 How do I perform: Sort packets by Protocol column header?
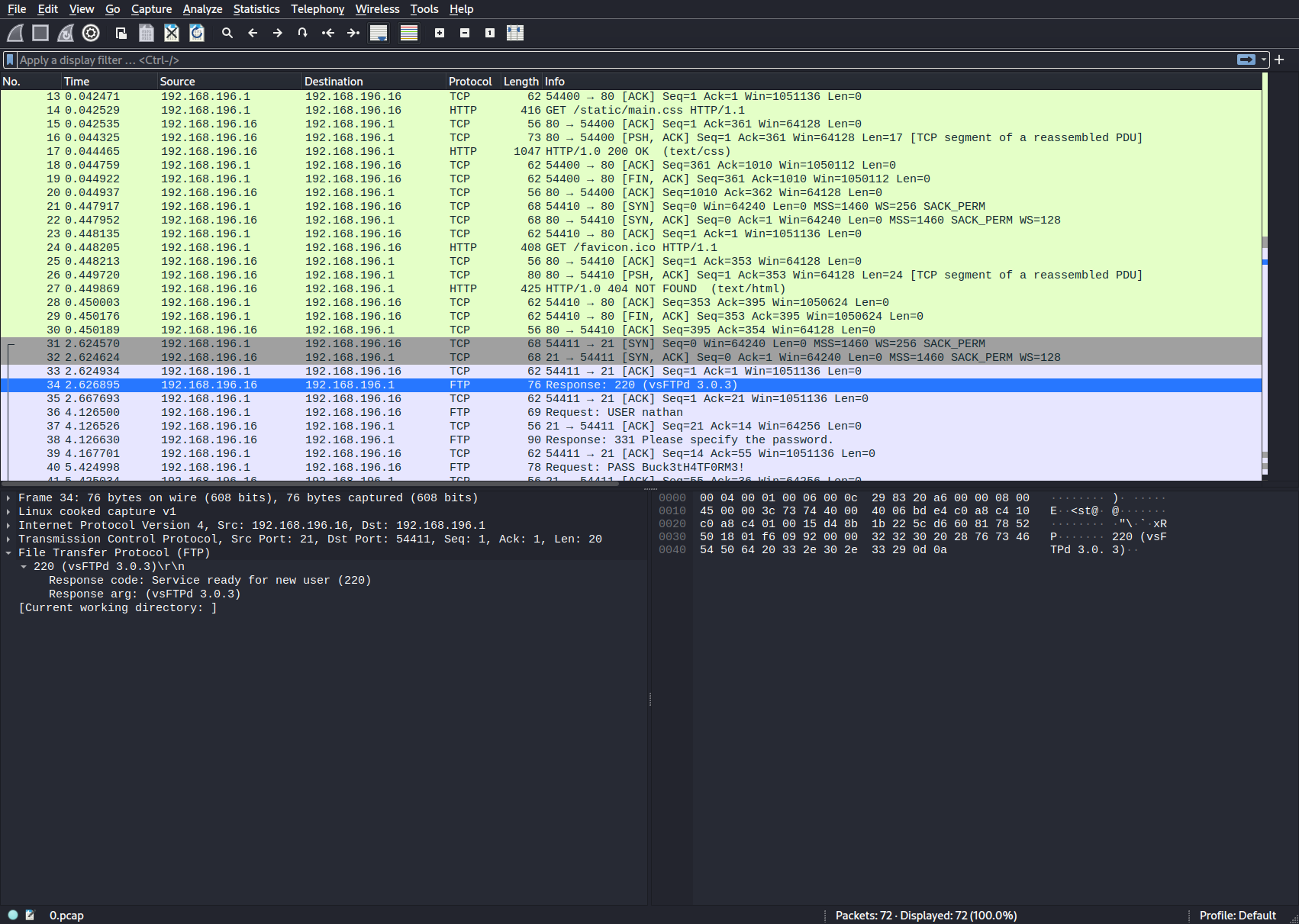point(473,82)
